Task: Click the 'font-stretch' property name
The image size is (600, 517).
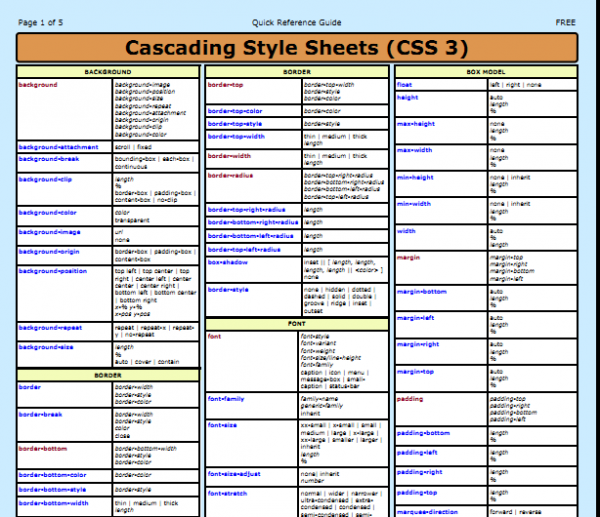Action: tap(227, 493)
